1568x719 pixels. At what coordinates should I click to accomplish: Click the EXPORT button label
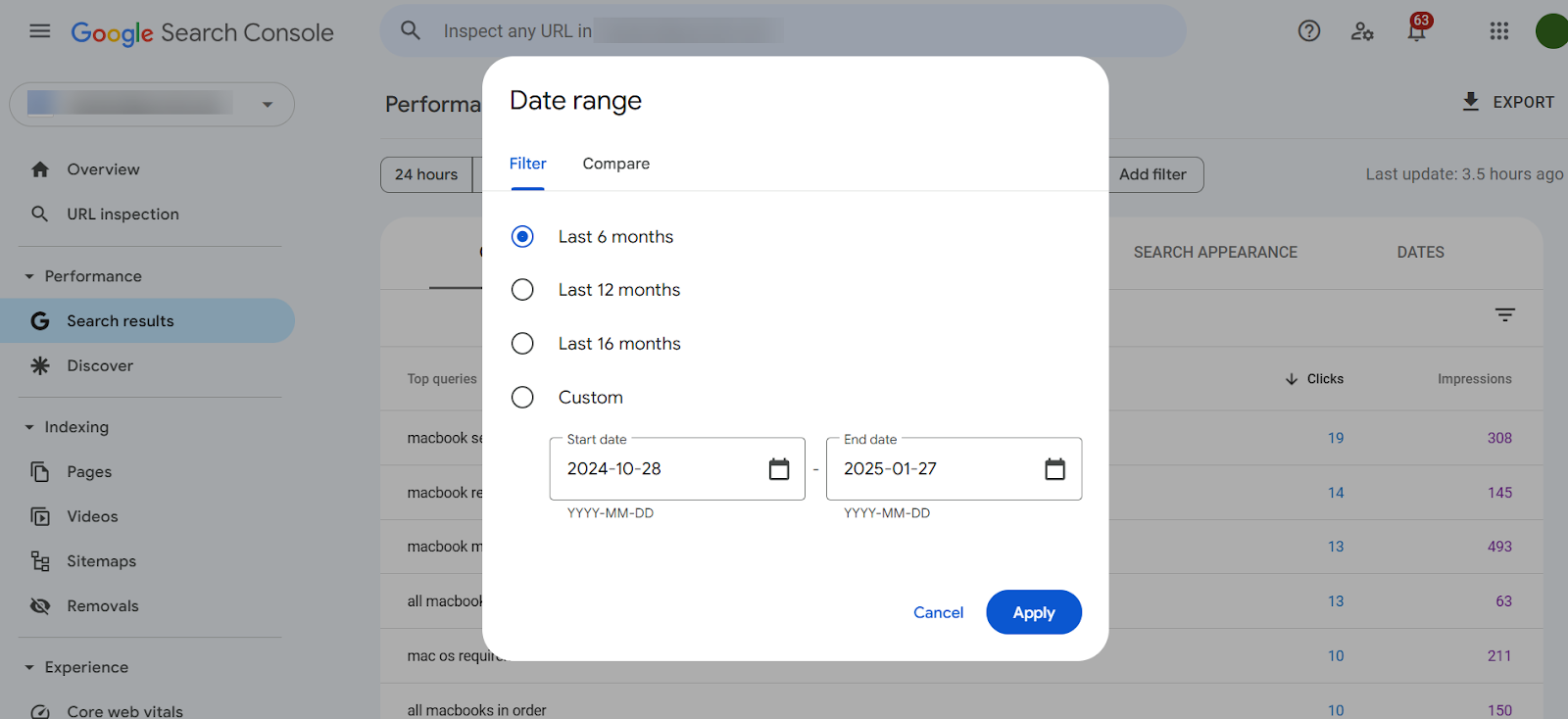pos(1523,102)
